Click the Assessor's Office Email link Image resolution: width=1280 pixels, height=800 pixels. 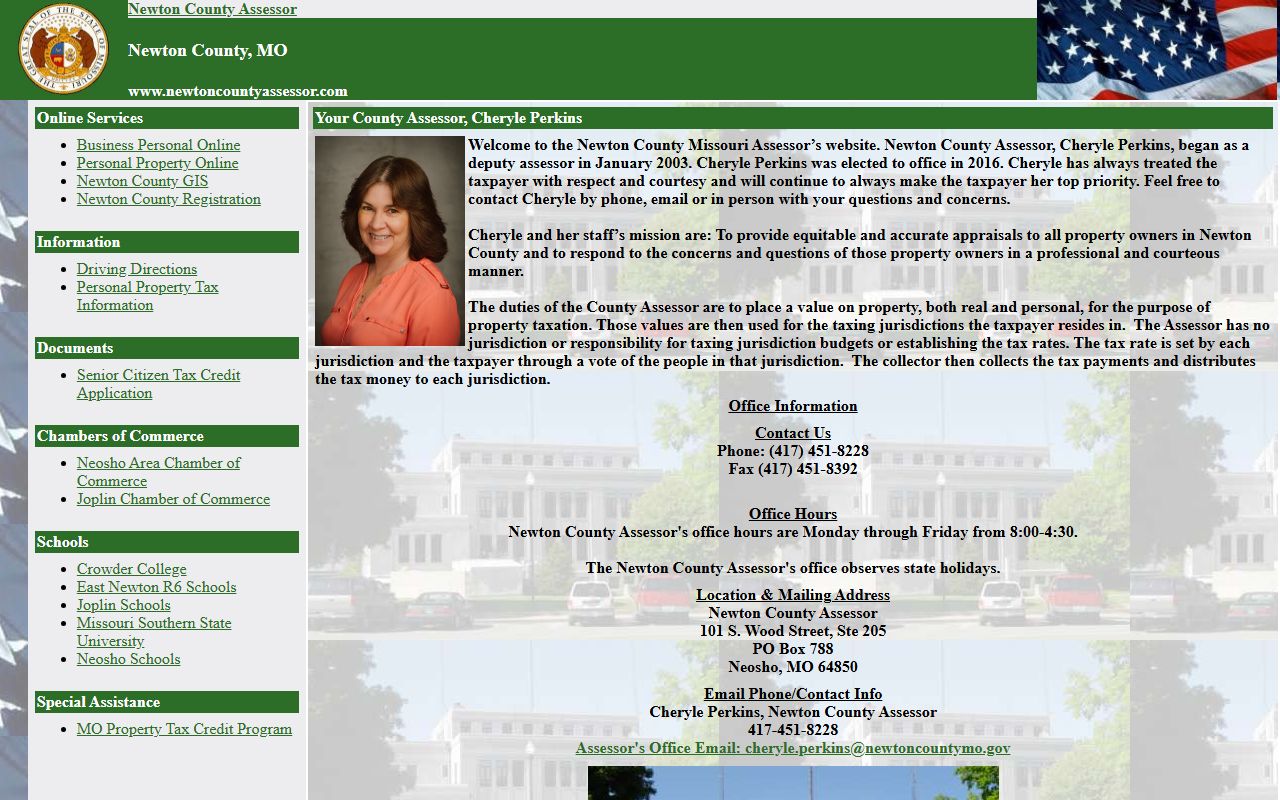pyautogui.click(x=793, y=748)
